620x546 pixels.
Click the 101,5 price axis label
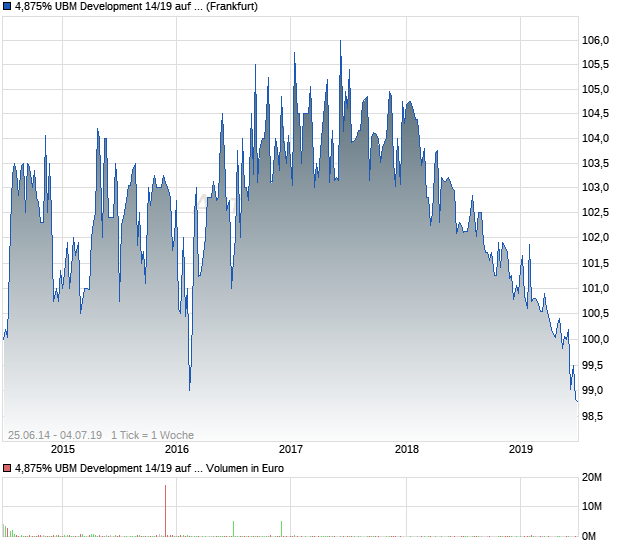tap(595, 263)
